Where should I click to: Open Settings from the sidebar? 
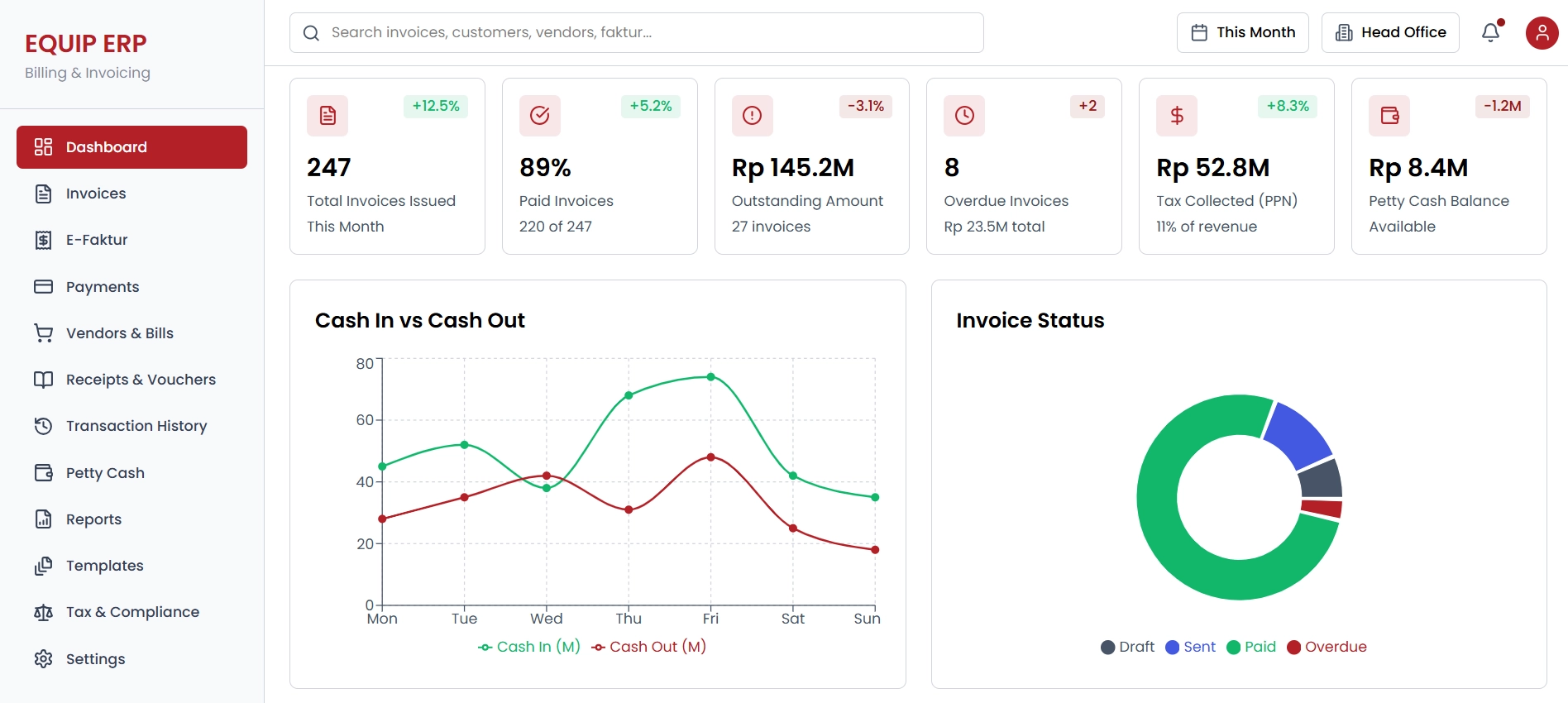coord(95,659)
